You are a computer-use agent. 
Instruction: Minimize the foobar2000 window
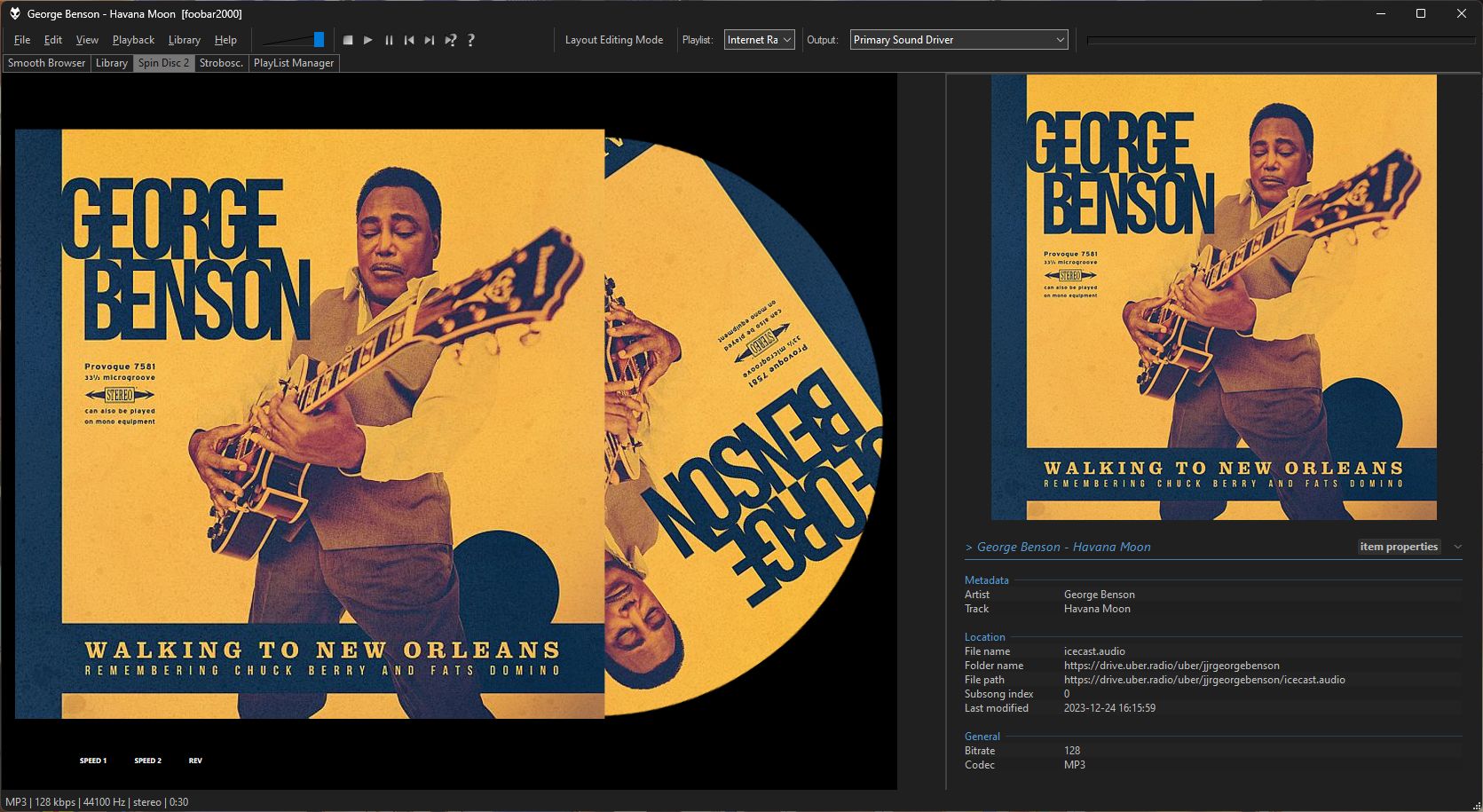[1381, 13]
